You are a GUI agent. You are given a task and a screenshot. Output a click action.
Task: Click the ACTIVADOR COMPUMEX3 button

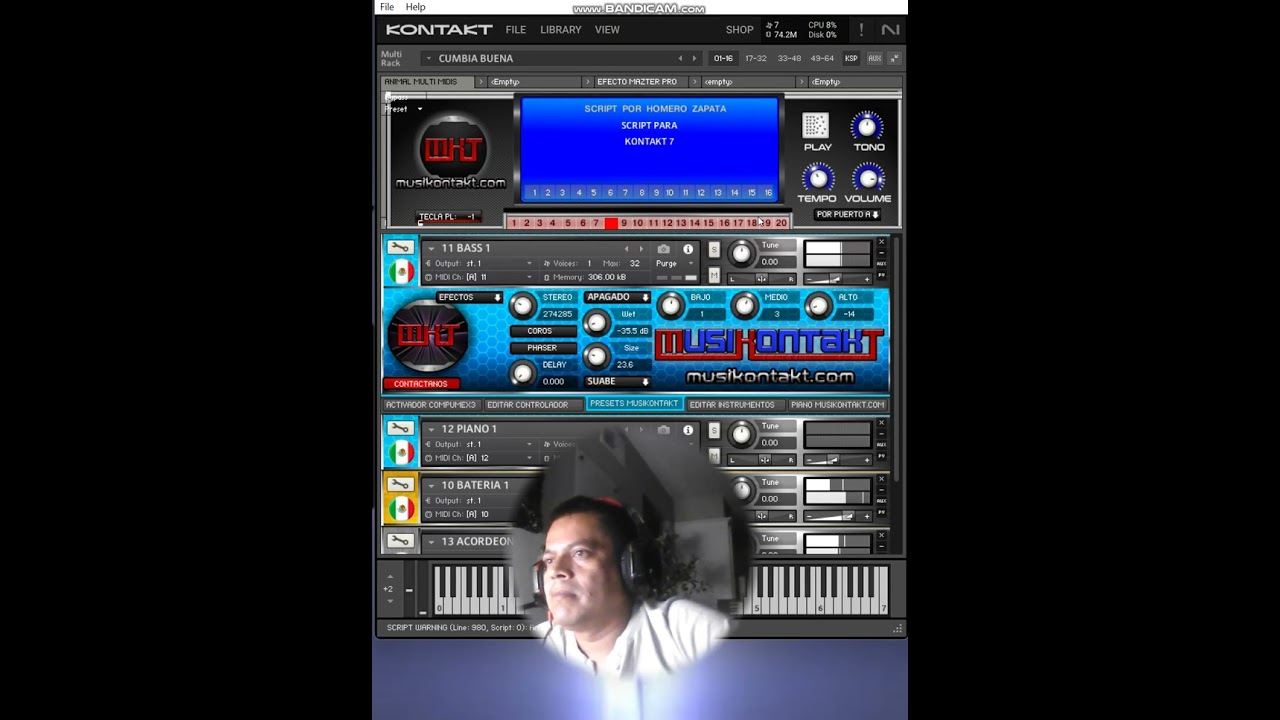click(431, 405)
